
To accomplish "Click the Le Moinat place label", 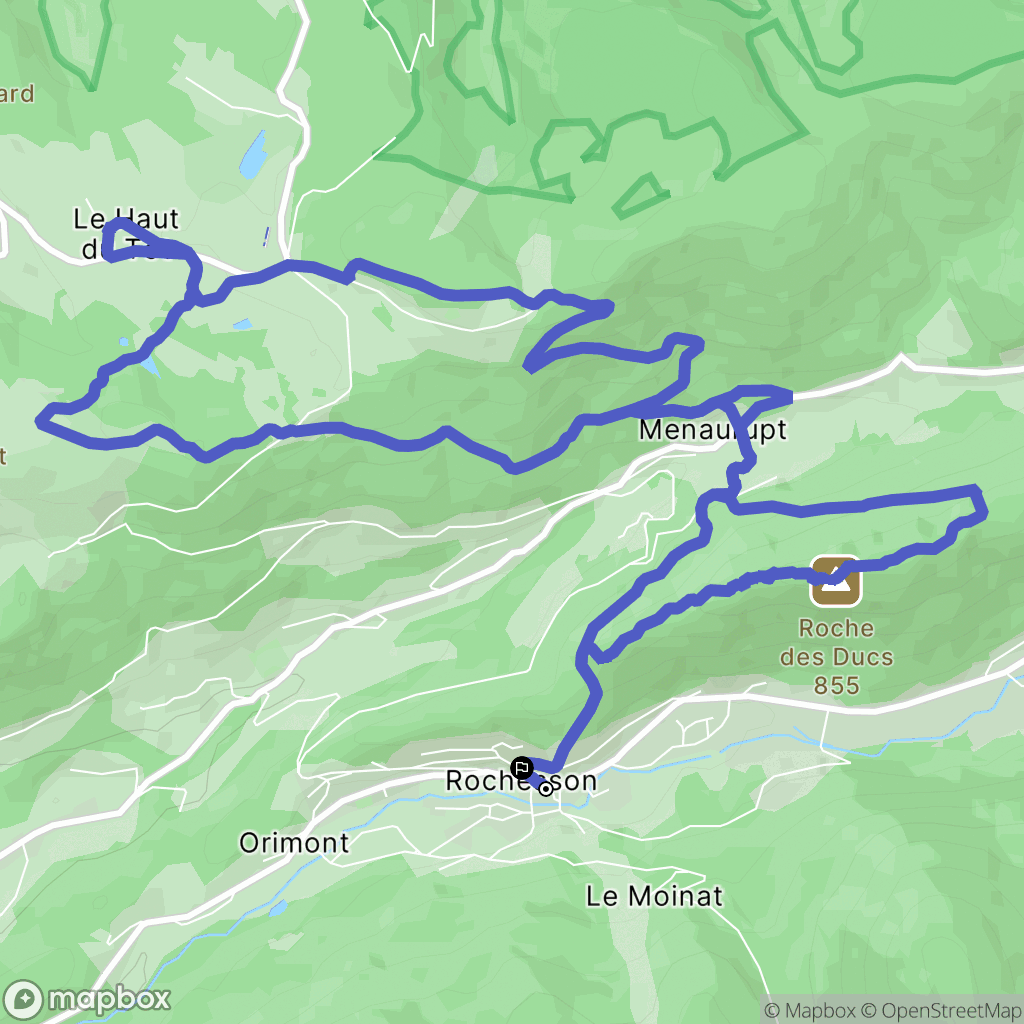I will coord(654,896).
